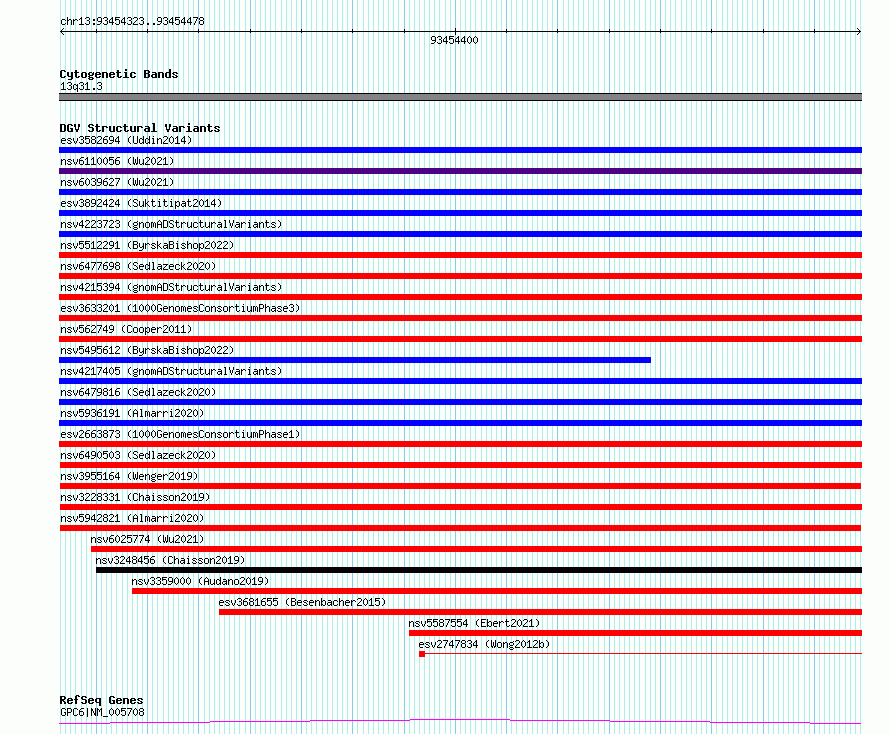Image resolution: width=890 pixels, height=734 pixels.
Task: Click the GPC6|NM_005708 gene label
Action: click(102, 712)
